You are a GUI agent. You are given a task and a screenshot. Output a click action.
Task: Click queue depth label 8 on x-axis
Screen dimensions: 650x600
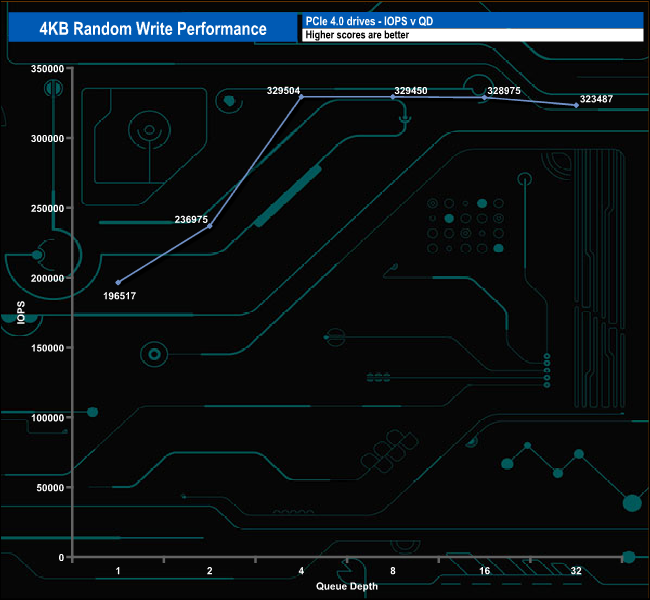click(393, 571)
